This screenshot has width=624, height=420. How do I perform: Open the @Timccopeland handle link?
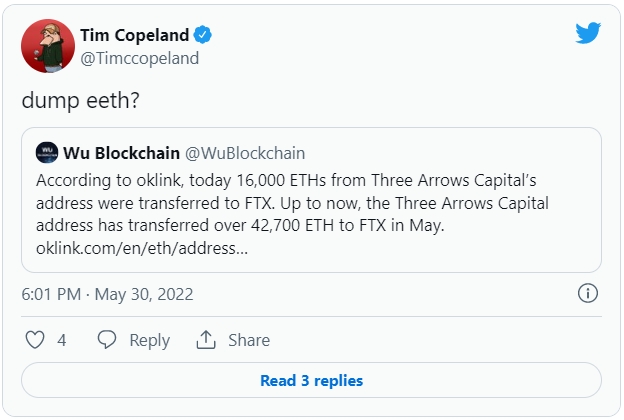tap(139, 58)
